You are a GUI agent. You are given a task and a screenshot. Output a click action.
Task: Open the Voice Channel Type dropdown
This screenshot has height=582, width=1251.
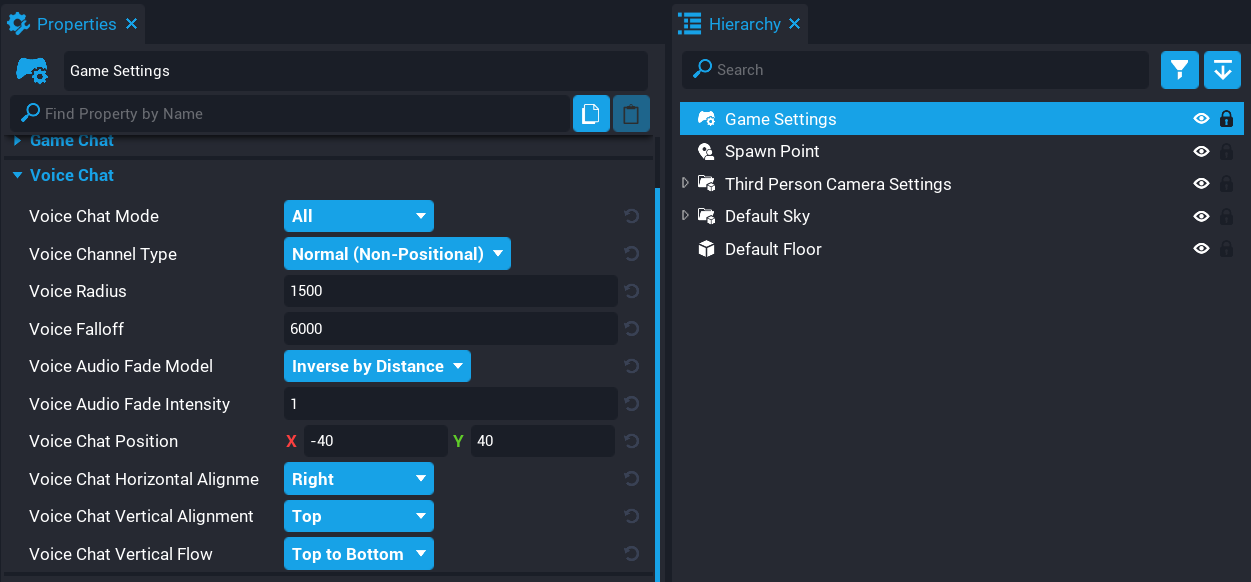397,254
